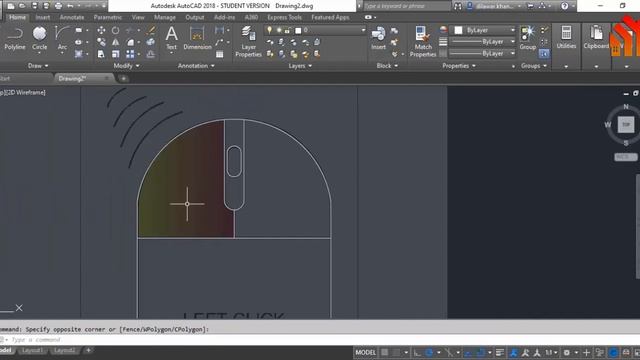Image resolution: width=640 pixels, height=360 pixels.
Task: Expand the Block panel dropdown
Action: tap(387, 66)
